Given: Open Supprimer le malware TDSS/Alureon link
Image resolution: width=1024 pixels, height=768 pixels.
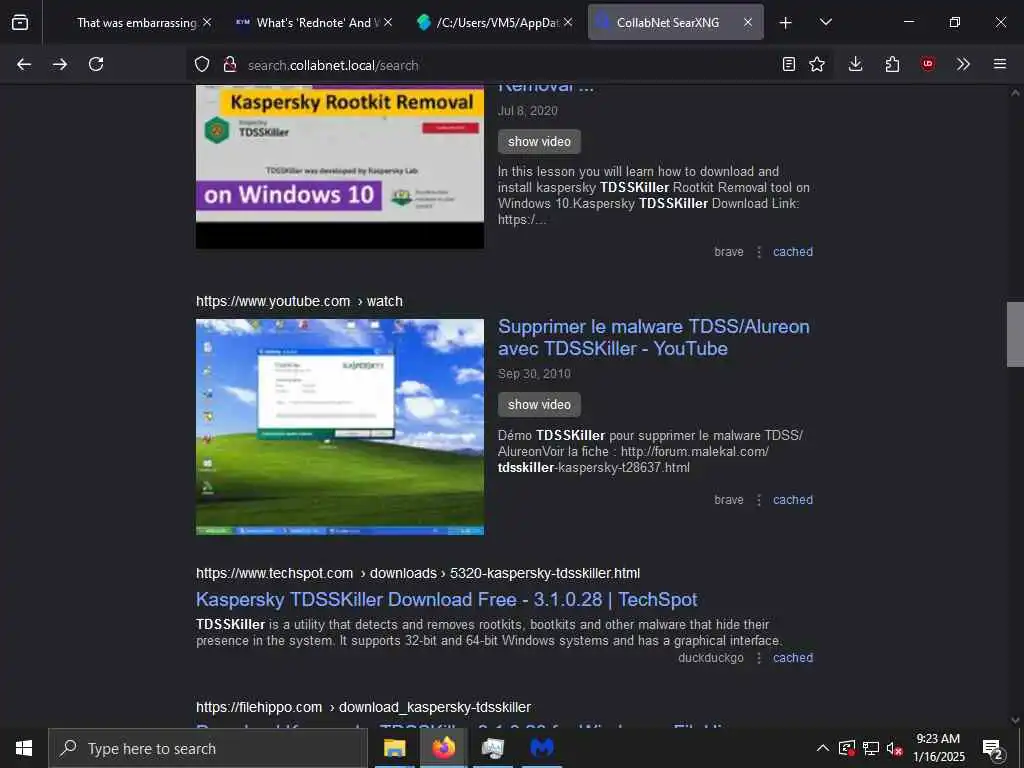Looking at the screenshot, I should 654,338.
